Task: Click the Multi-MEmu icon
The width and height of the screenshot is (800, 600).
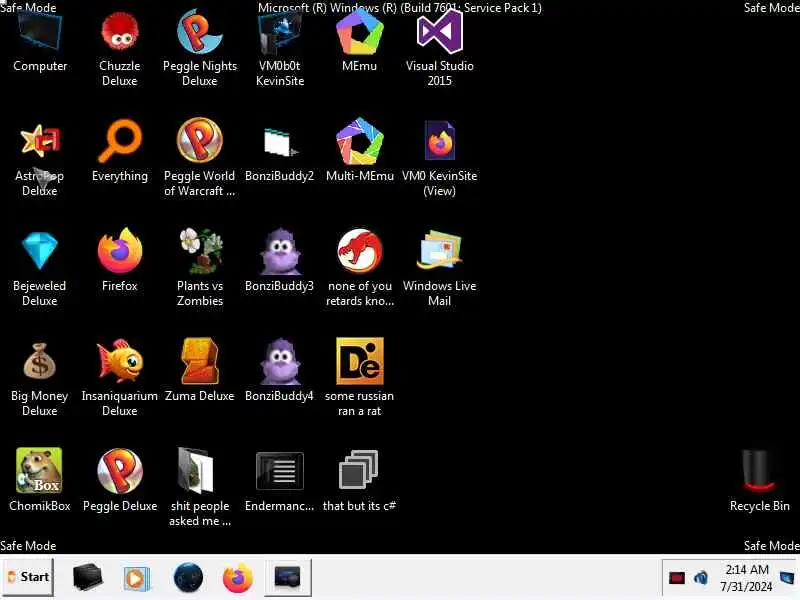Action: [x=360, y=141]
